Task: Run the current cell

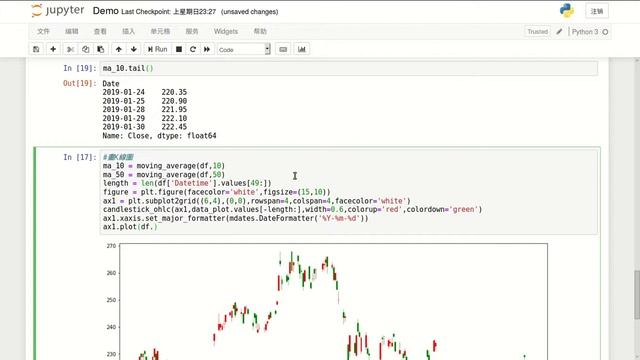Action: tap(157, 49)
